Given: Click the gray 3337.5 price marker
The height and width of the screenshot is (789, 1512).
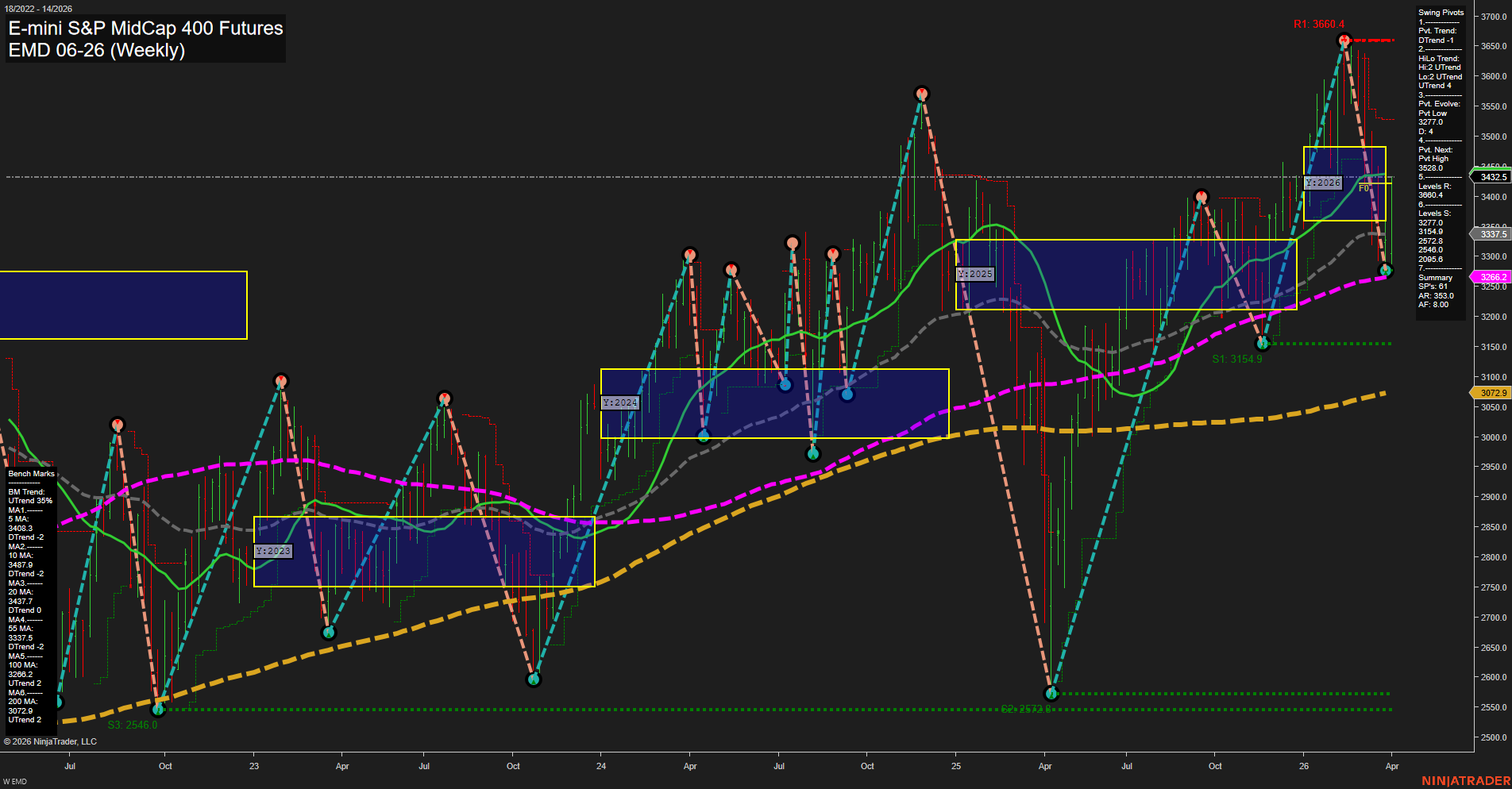Looking at the screenshot, I should pos(1492,234).
